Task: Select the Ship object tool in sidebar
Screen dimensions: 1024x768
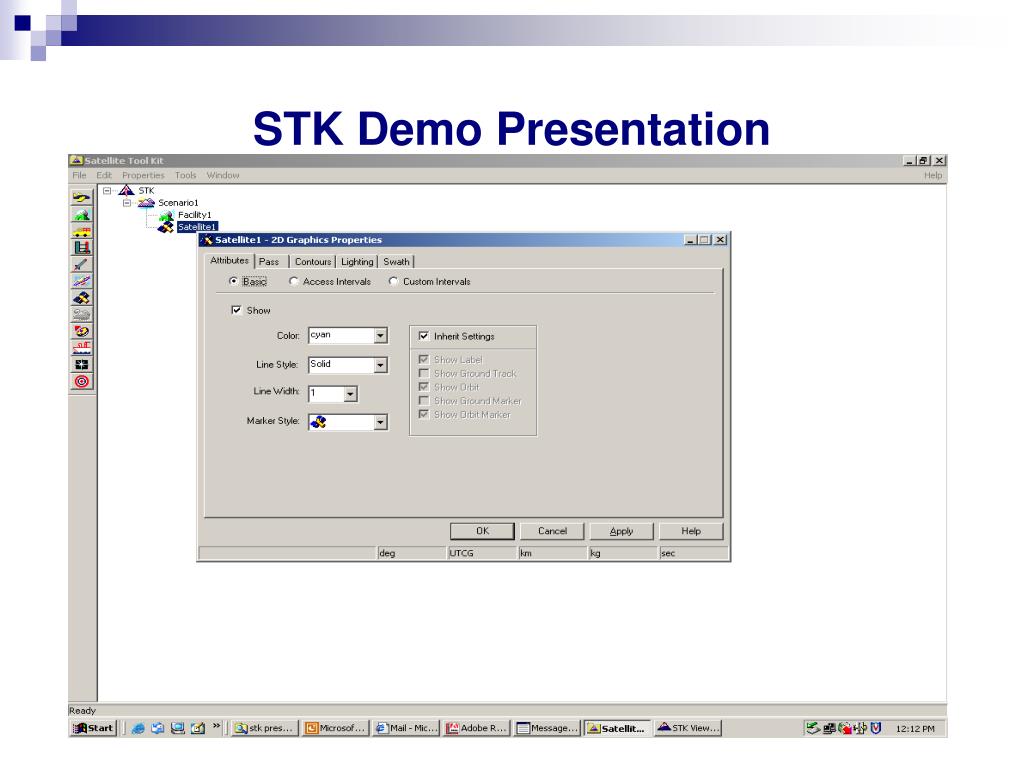Action: click(x=82, y=348)
